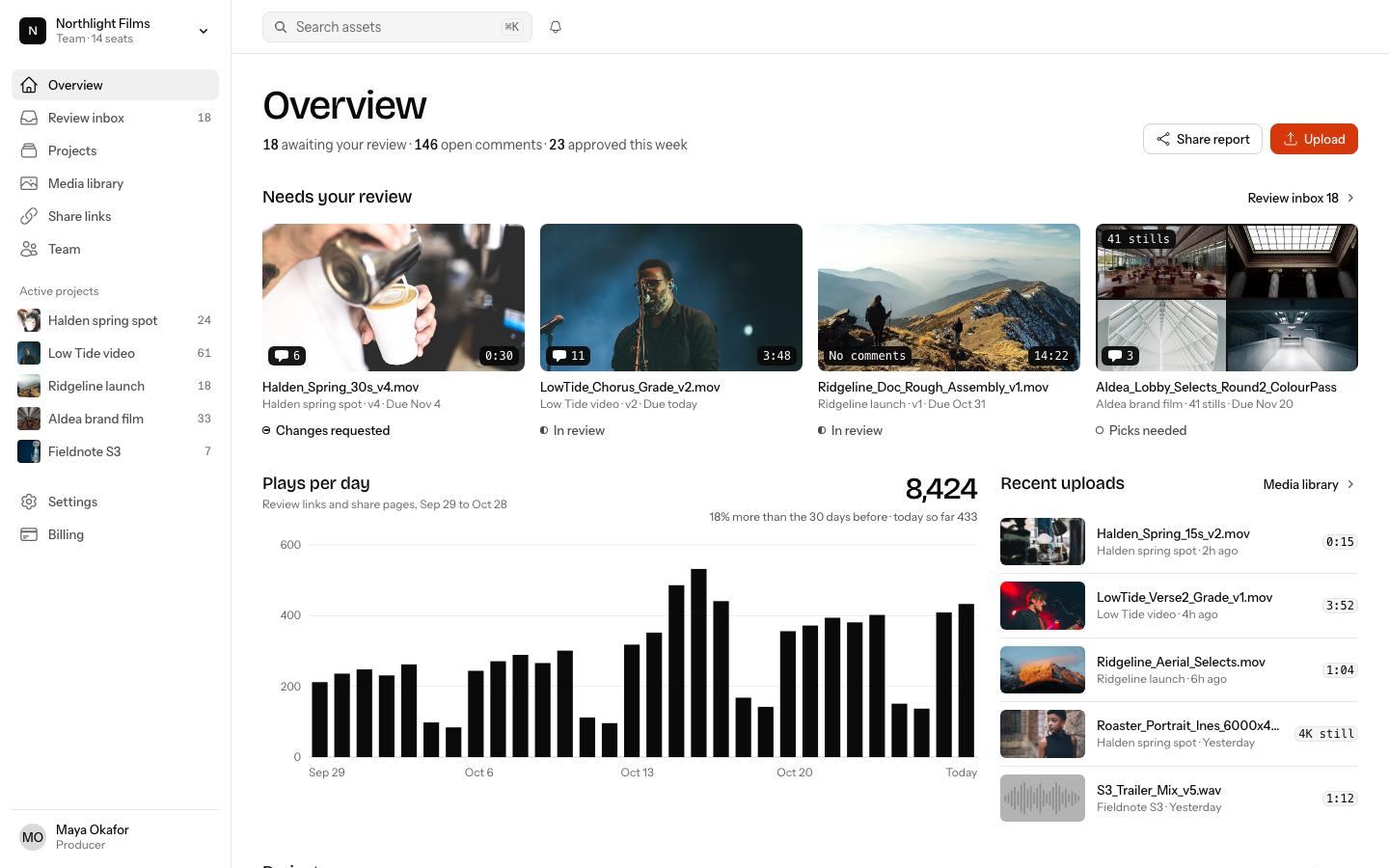Click the Settings gear icon
Viewport: 1389px width, 868px height.
tap(29, 502)
